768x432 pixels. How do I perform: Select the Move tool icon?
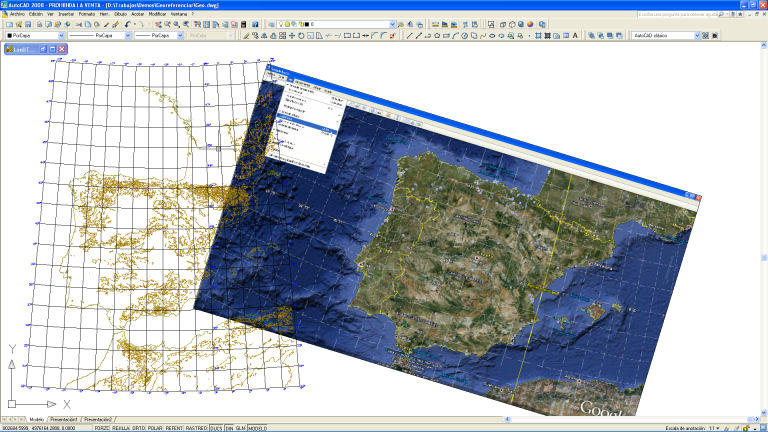click(x=291, y=35)
